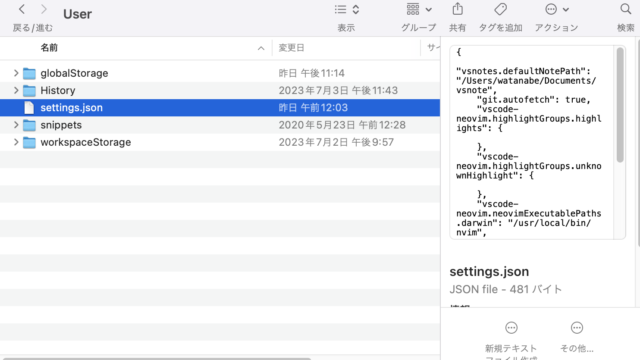This screenshot has width=640, height=360.
Task: Click the settings.json title in preview pane
Action: pyautogui.click(x=489, y=272)
